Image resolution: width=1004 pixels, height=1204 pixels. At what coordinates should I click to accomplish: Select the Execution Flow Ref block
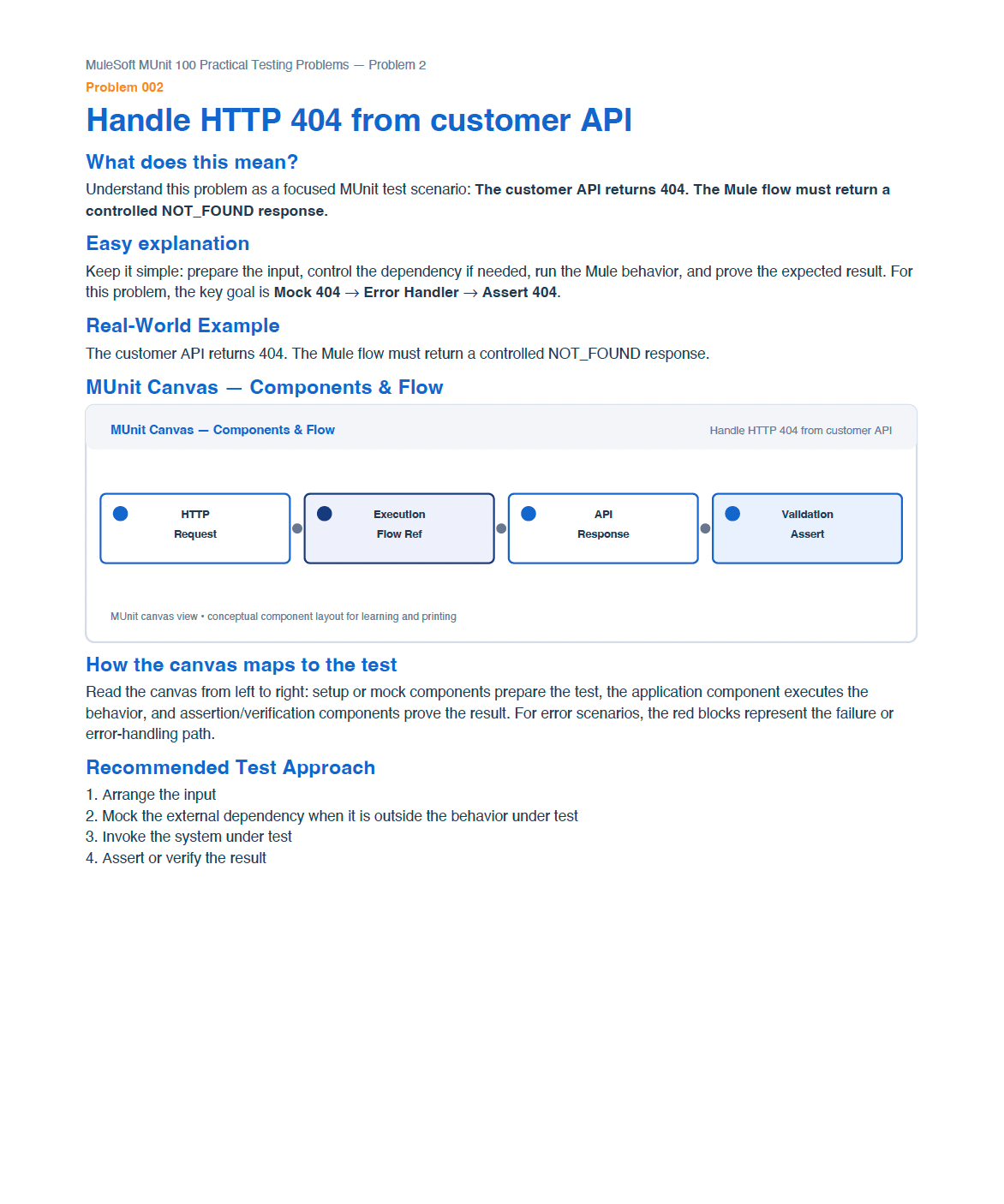[x=399, y=528]
